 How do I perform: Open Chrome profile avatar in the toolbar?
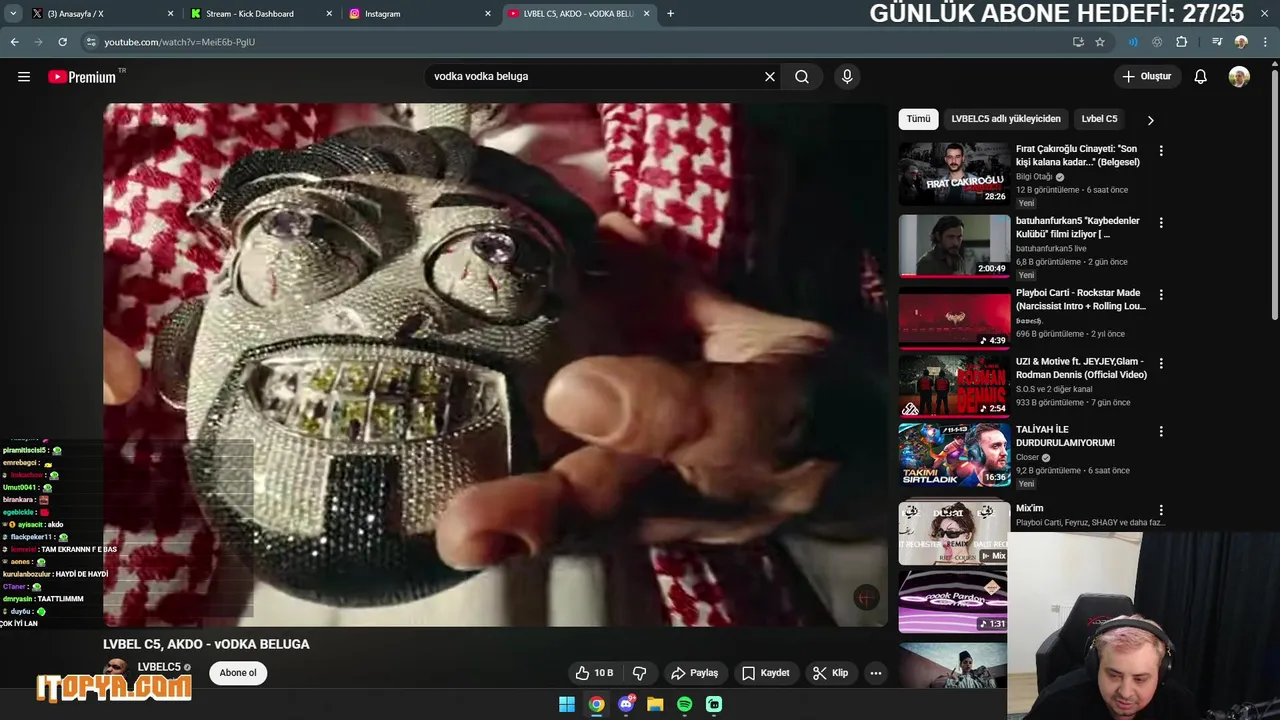[1241, 42]
